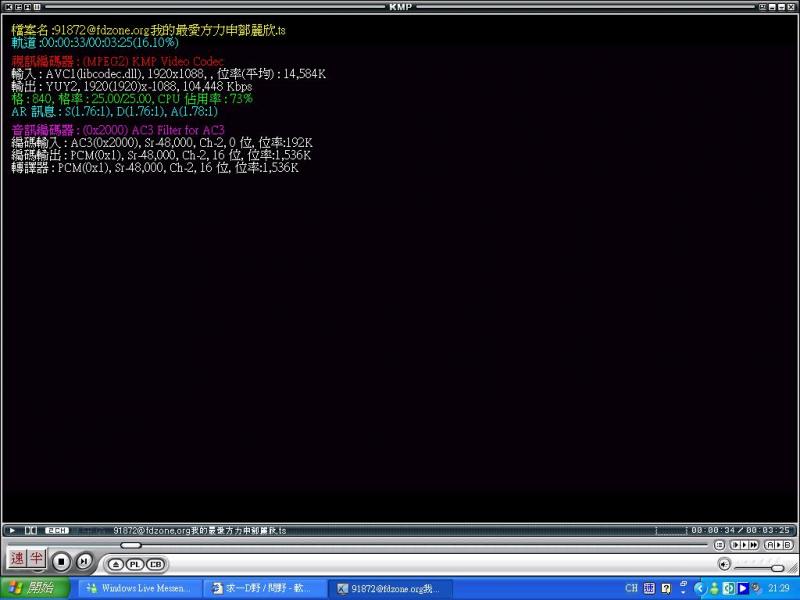This screenshot has width=800, height=600.
Task: Click the play/pause step button beside stop
Action: click(x=84, y=562)
